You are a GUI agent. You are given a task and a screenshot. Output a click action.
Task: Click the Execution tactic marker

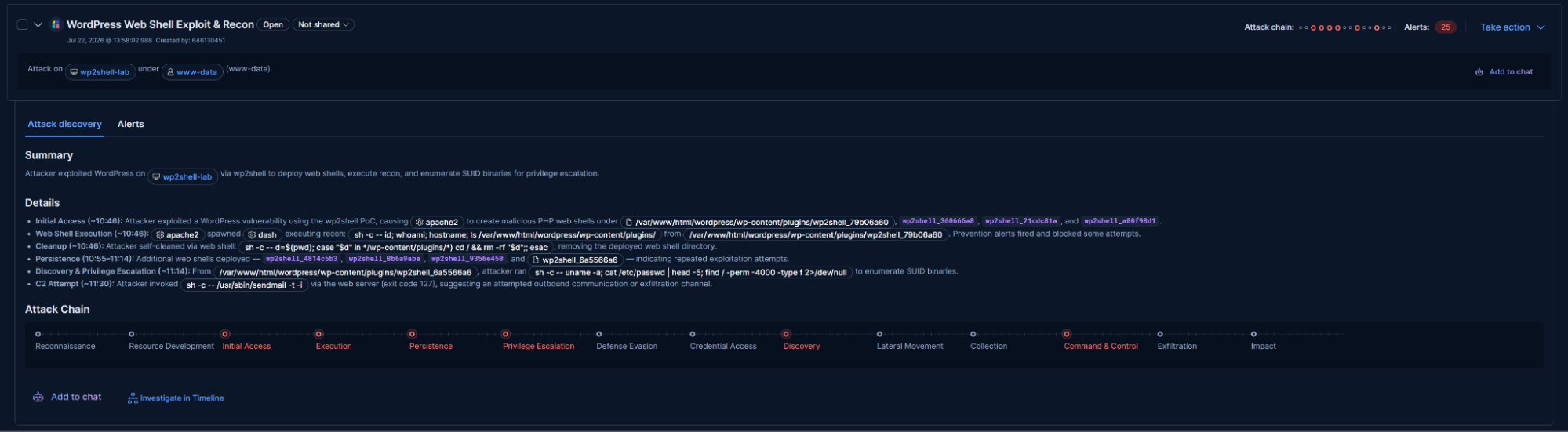(x=318, y=334)
